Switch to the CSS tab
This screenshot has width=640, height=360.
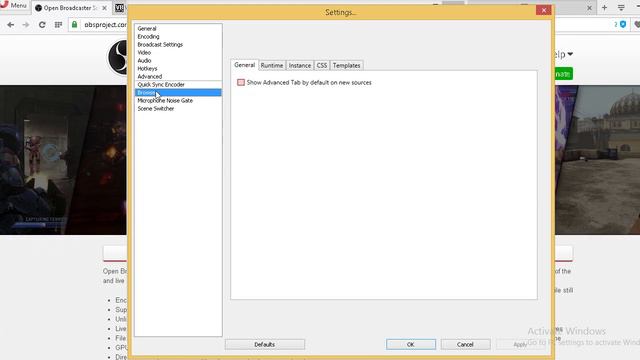pyautogui.click(x=322, y=65)
